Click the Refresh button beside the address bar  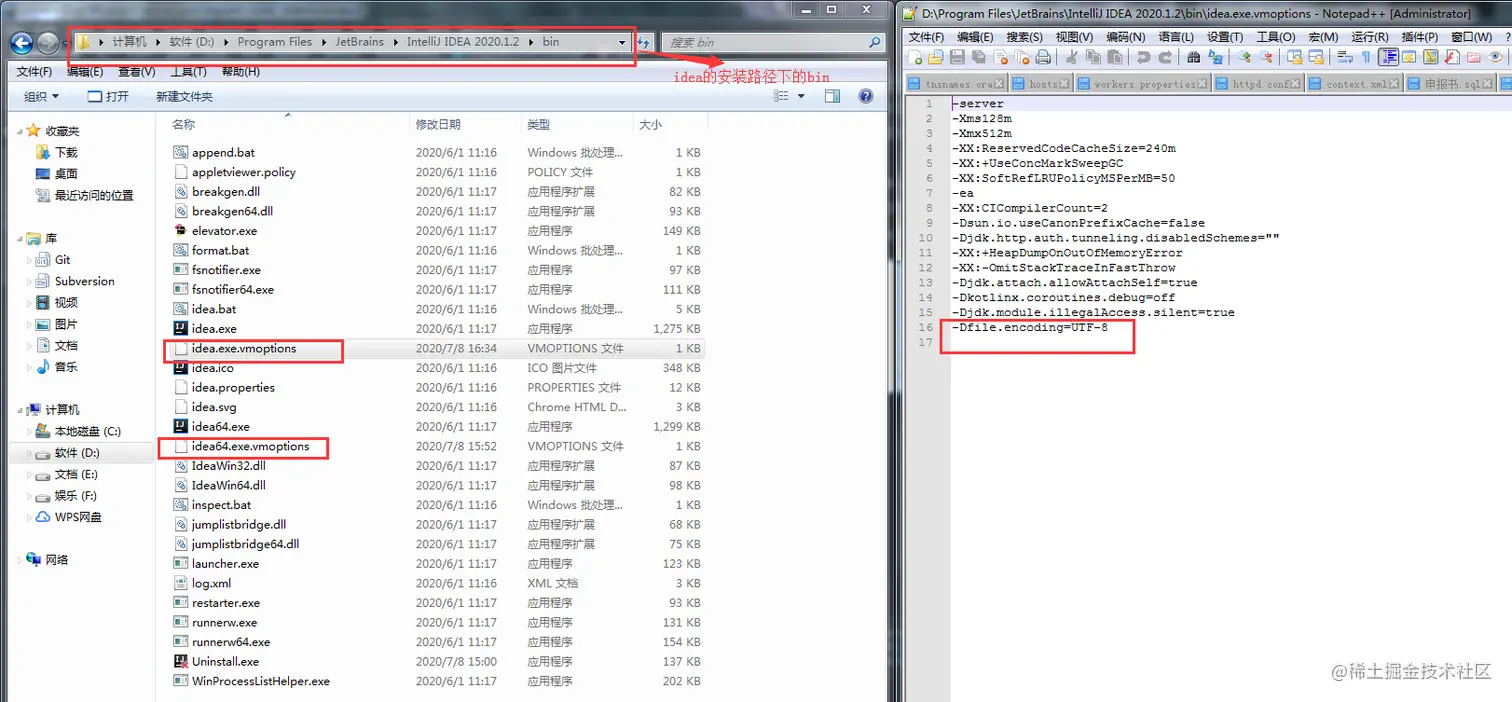pos(645,42)
